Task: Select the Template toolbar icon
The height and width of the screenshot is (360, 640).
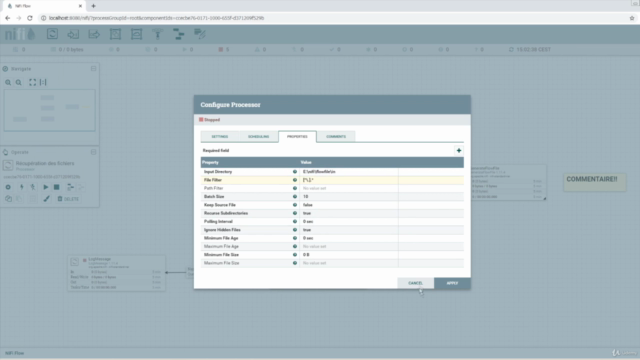Action: tap(179, 34)
